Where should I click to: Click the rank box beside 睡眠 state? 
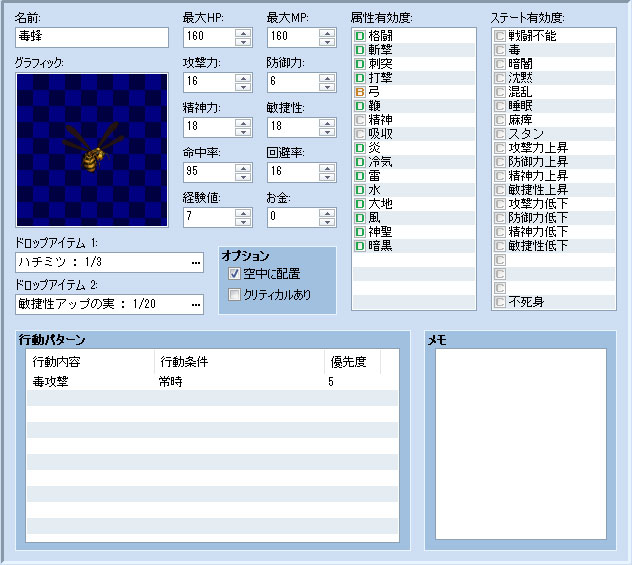[500, 106]
